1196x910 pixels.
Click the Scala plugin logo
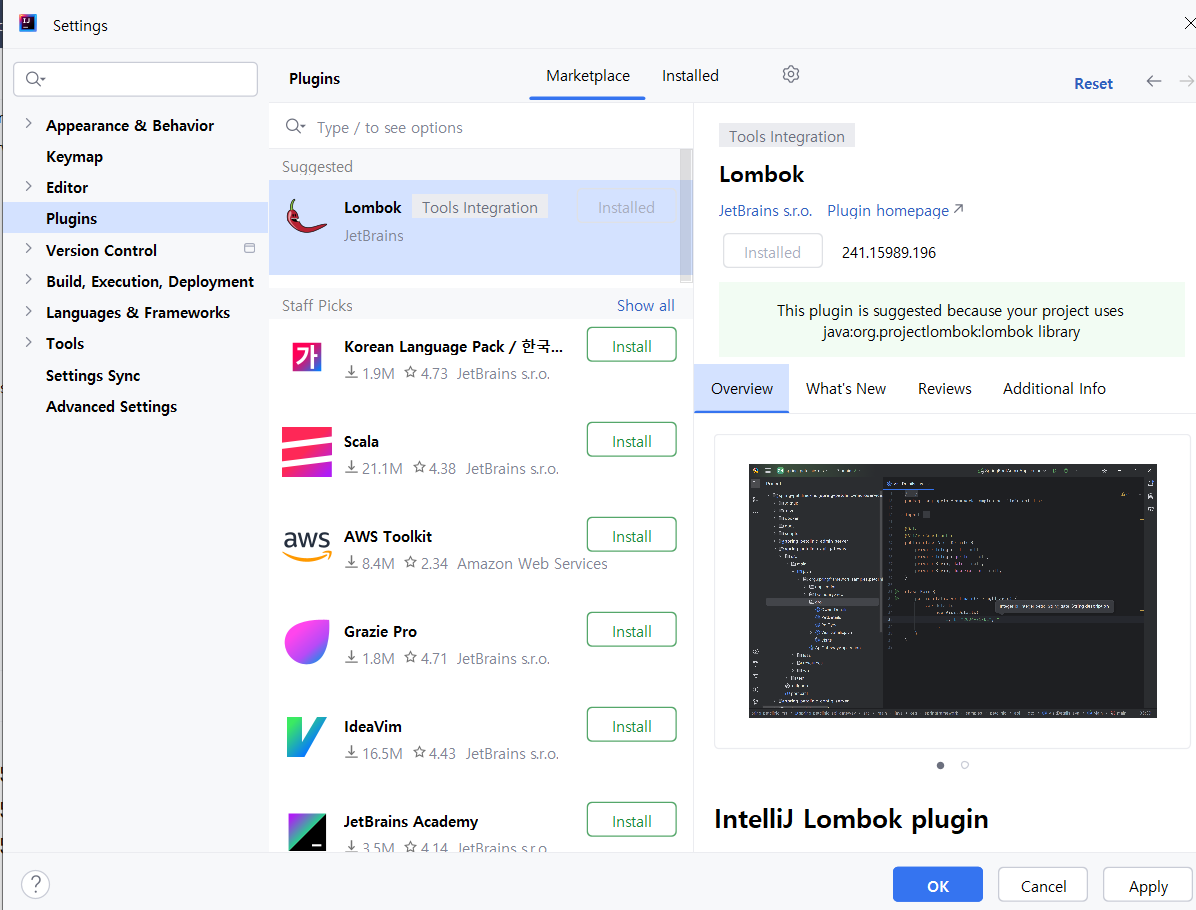(x=307, y=452)
